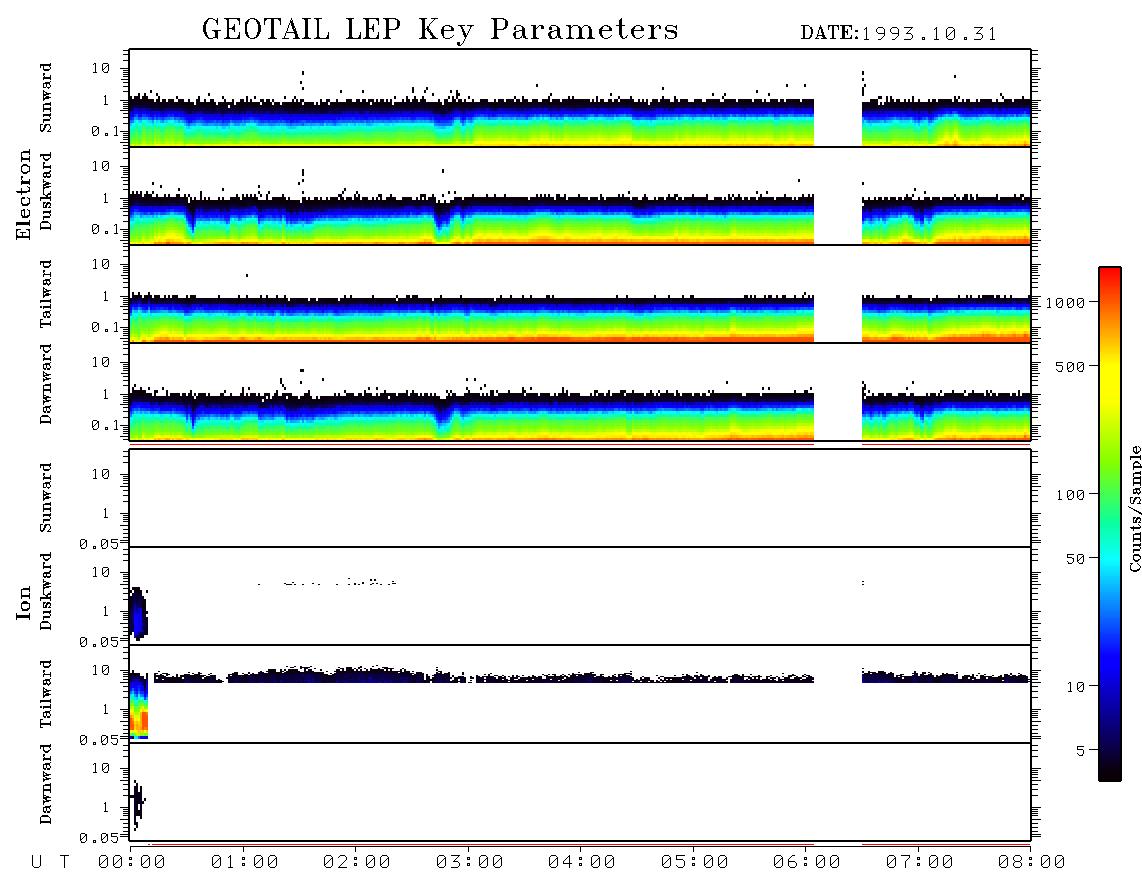Select the '02:00' time tick label

[357, 862]
